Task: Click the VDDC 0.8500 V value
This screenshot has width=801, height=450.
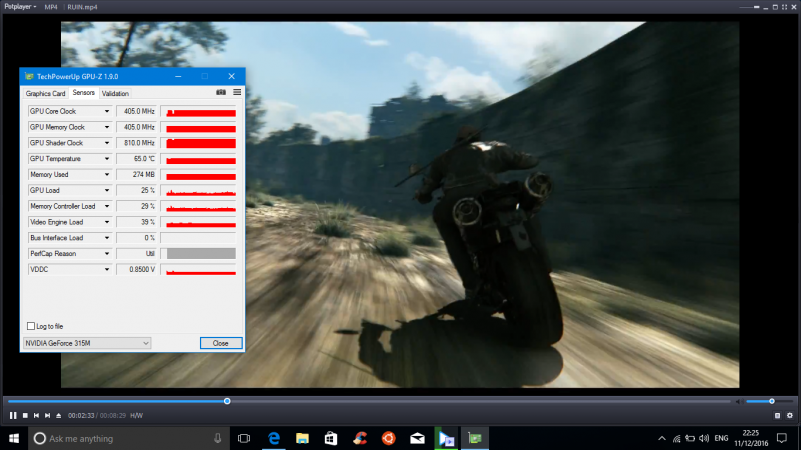Action: point(136,270)
